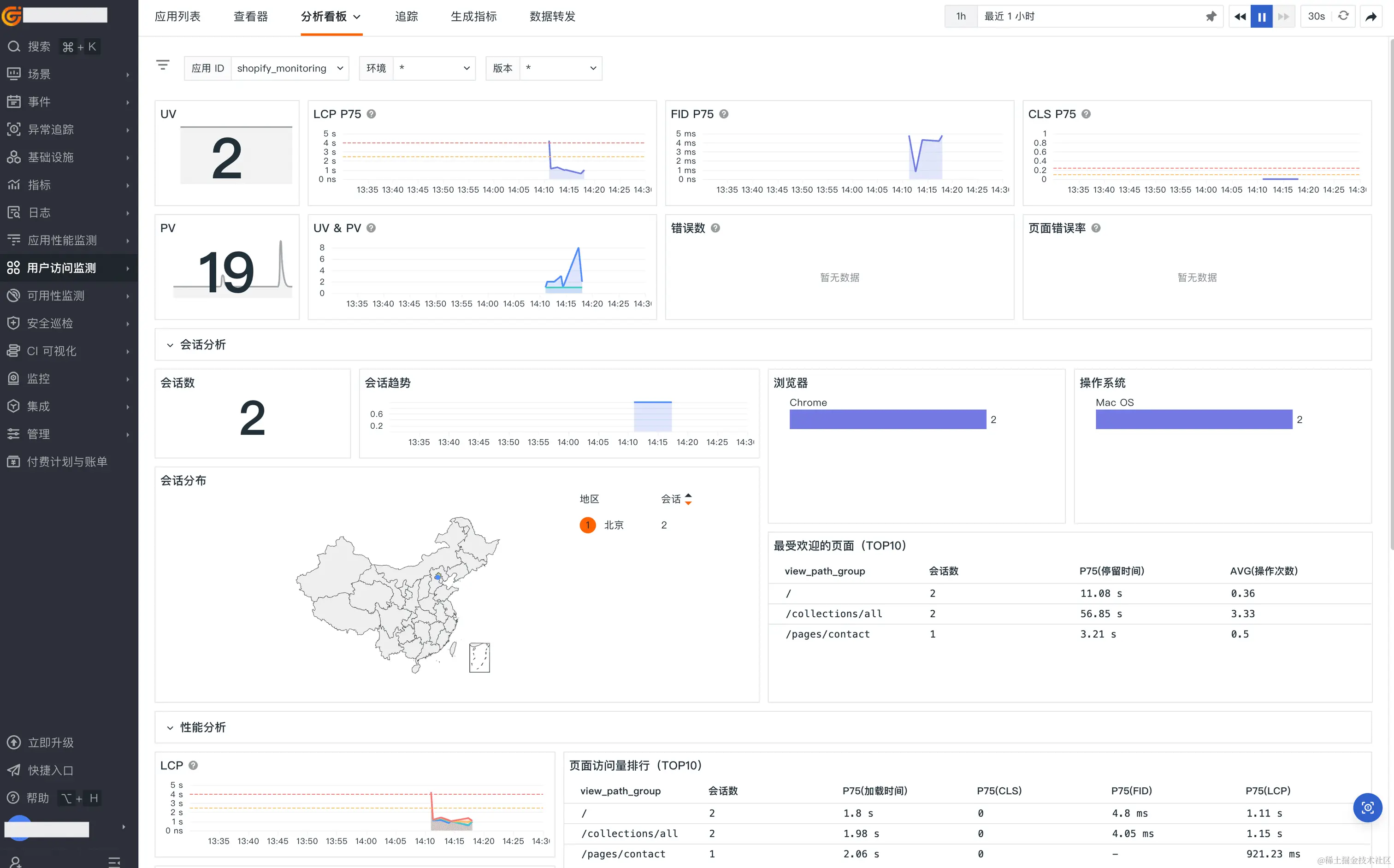The width and height of the screenshot is (1394, 868).
Task: Open the filter lines icon beside 应用 ID
Action: 162,65
